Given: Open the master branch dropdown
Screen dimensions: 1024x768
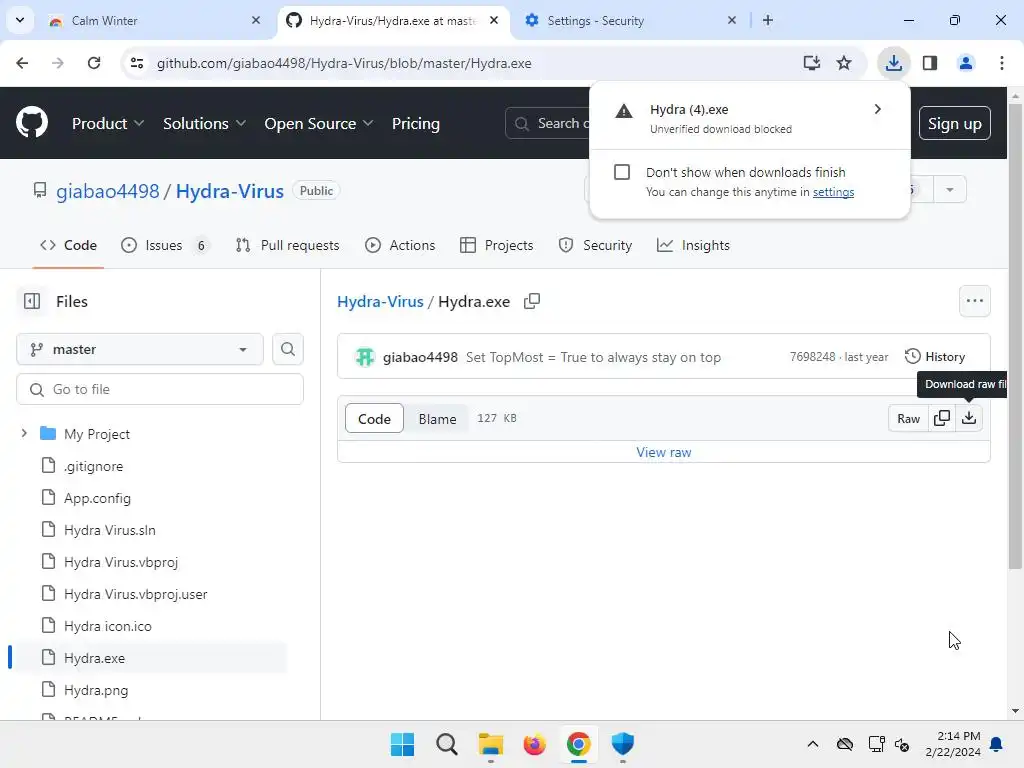Looking at the screenshot, I should click(x=140, y=349).
